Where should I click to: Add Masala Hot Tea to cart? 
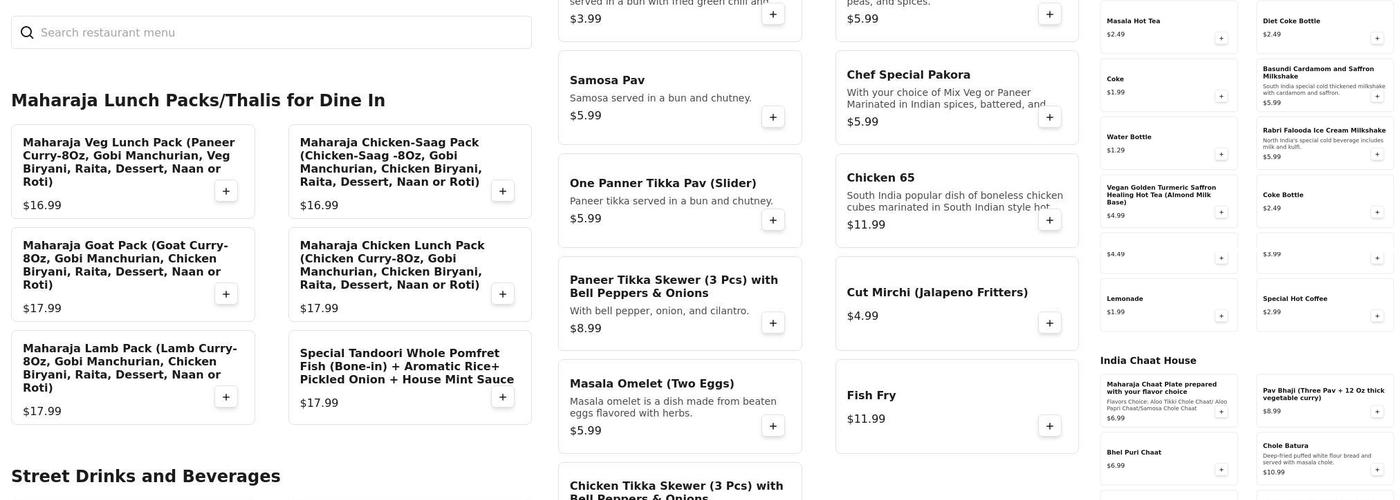pos(1221,38)
